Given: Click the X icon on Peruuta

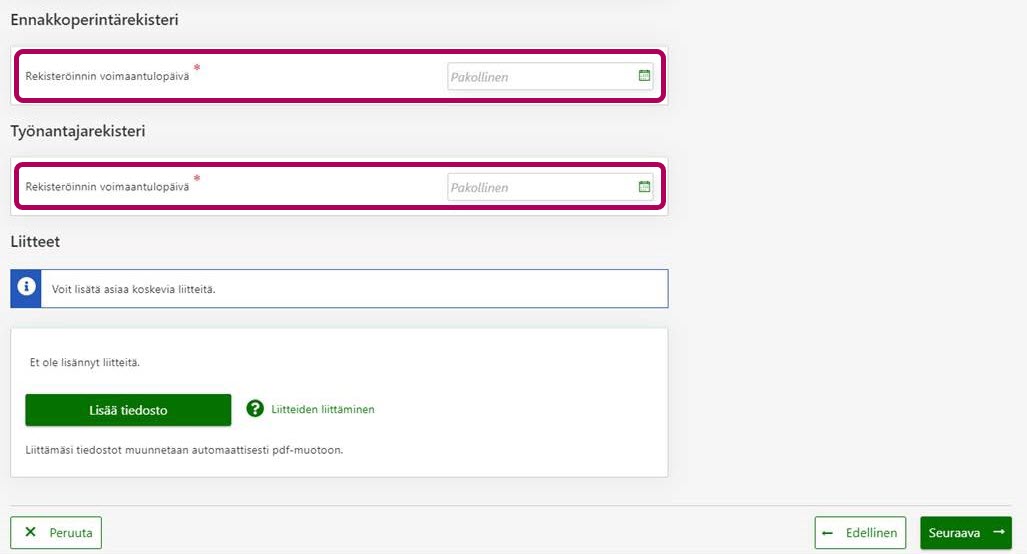Looking at the screenshot, I should coord(30,533).
